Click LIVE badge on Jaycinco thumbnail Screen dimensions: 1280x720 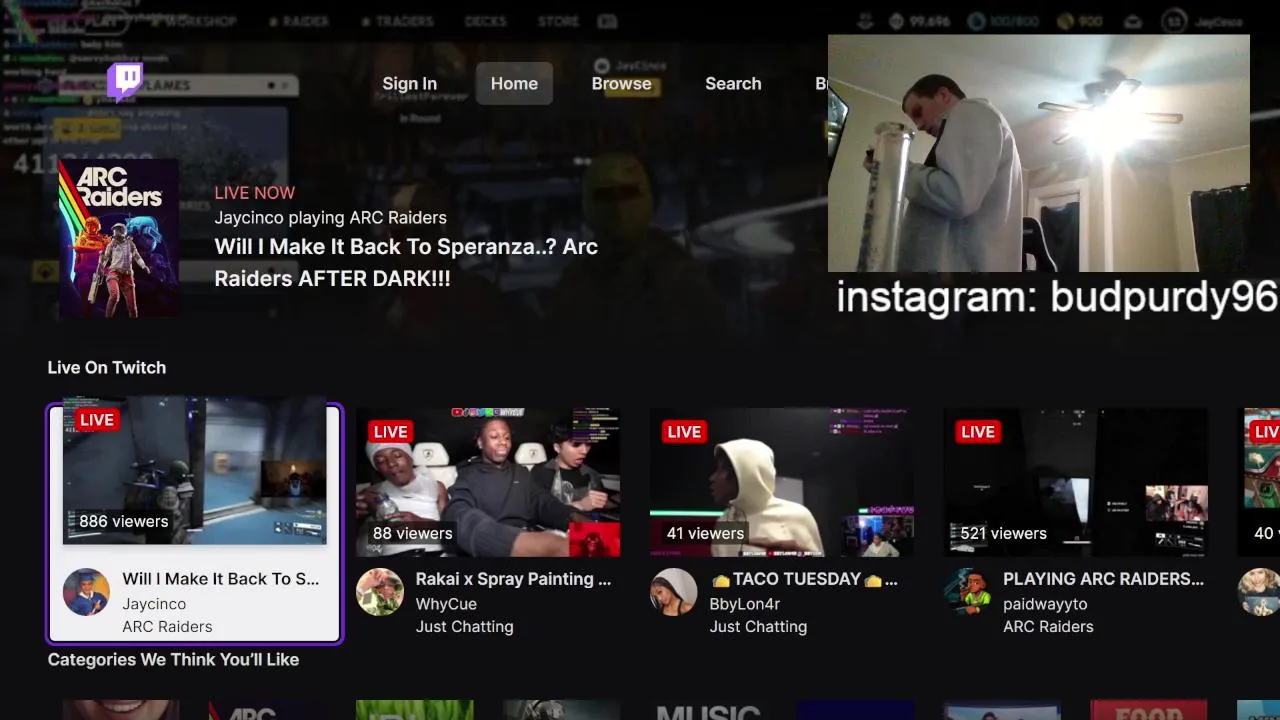[x=97, y=420]
